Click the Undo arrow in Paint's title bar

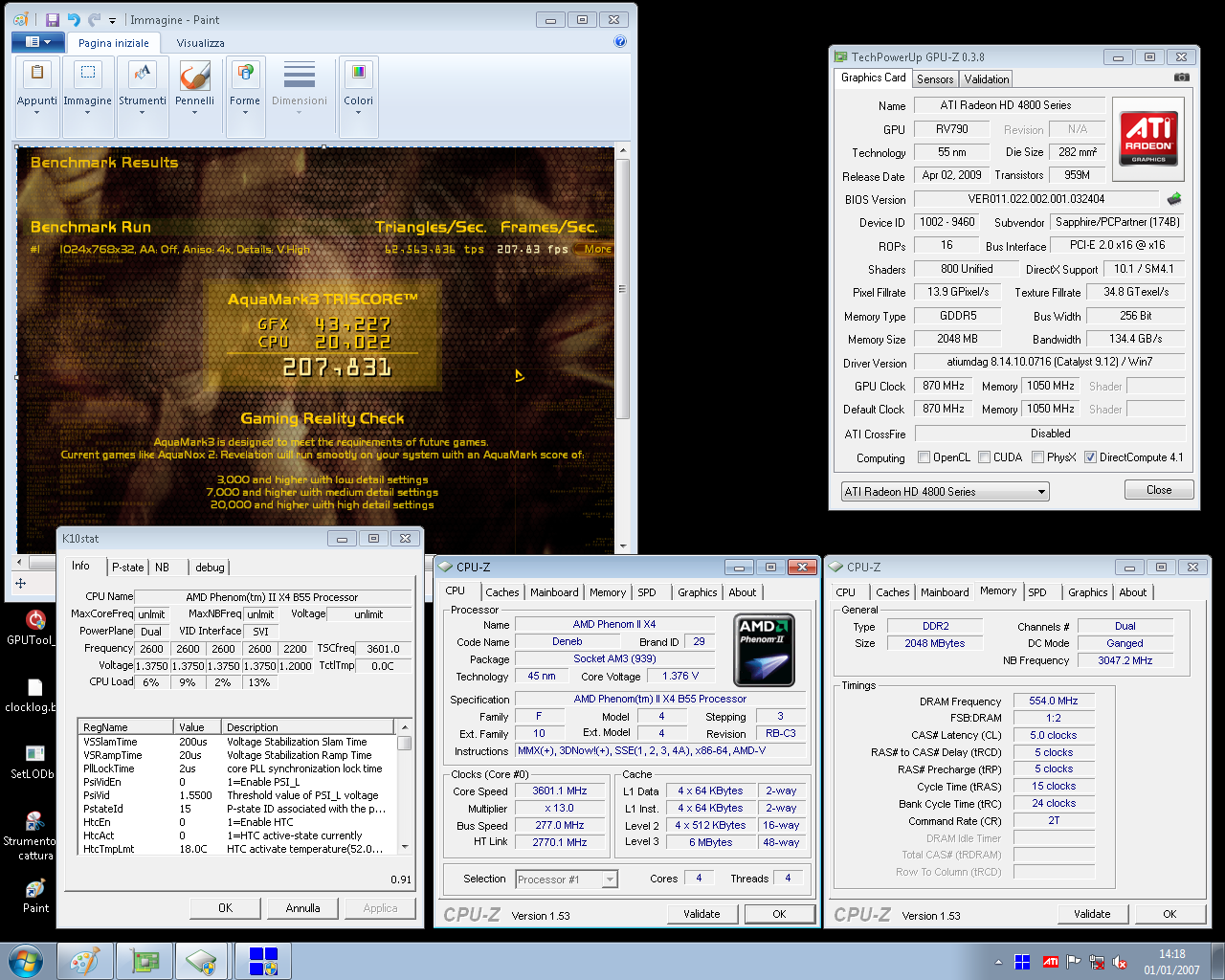73,20
